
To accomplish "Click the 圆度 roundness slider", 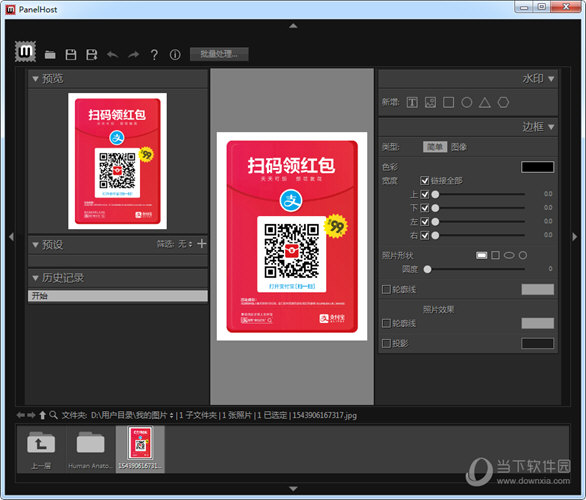I will tap(474, 269).
